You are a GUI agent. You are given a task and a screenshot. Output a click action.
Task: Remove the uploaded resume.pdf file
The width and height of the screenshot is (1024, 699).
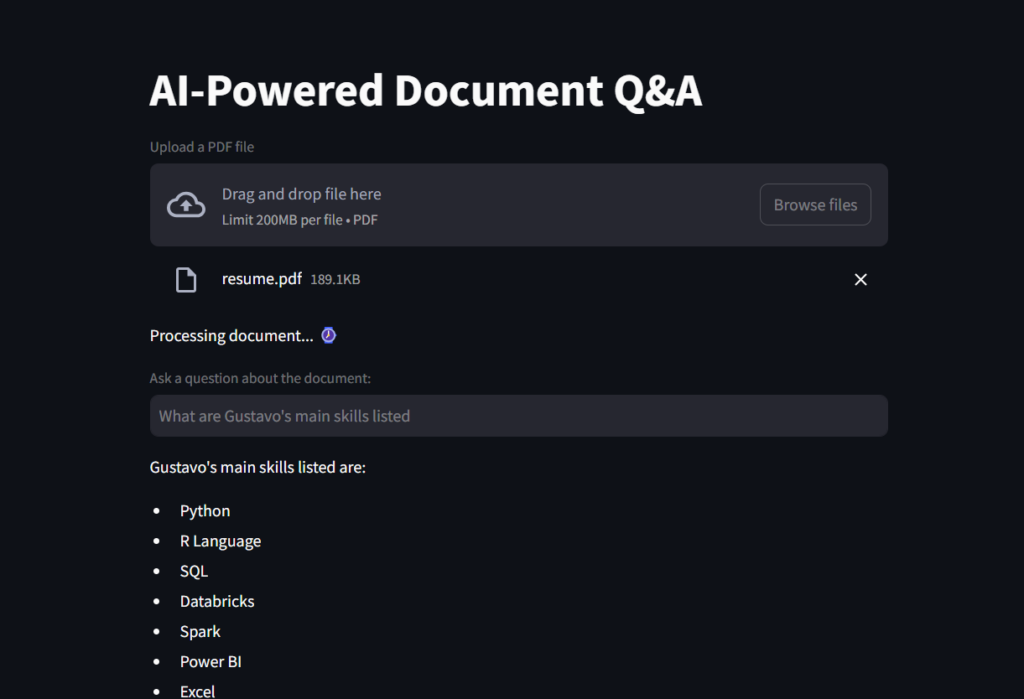tap(860, 280)
